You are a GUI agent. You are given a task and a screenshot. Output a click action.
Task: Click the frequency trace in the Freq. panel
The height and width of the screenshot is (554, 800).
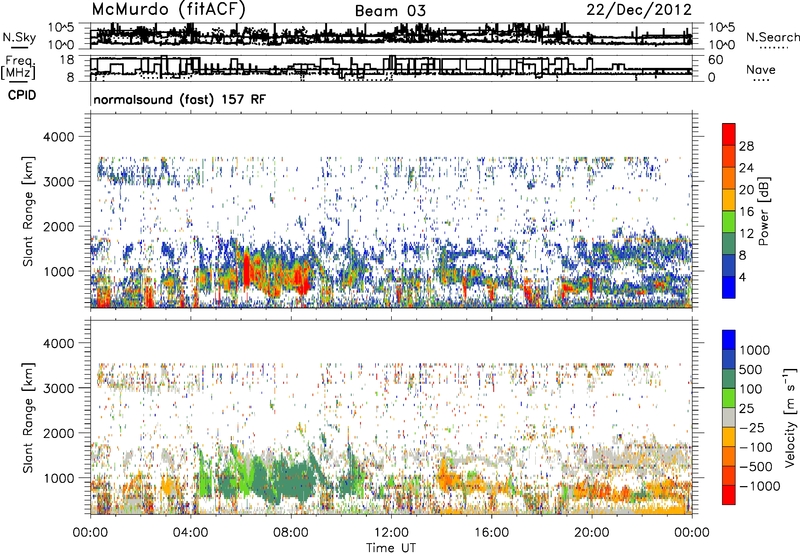tap(391, 68)
